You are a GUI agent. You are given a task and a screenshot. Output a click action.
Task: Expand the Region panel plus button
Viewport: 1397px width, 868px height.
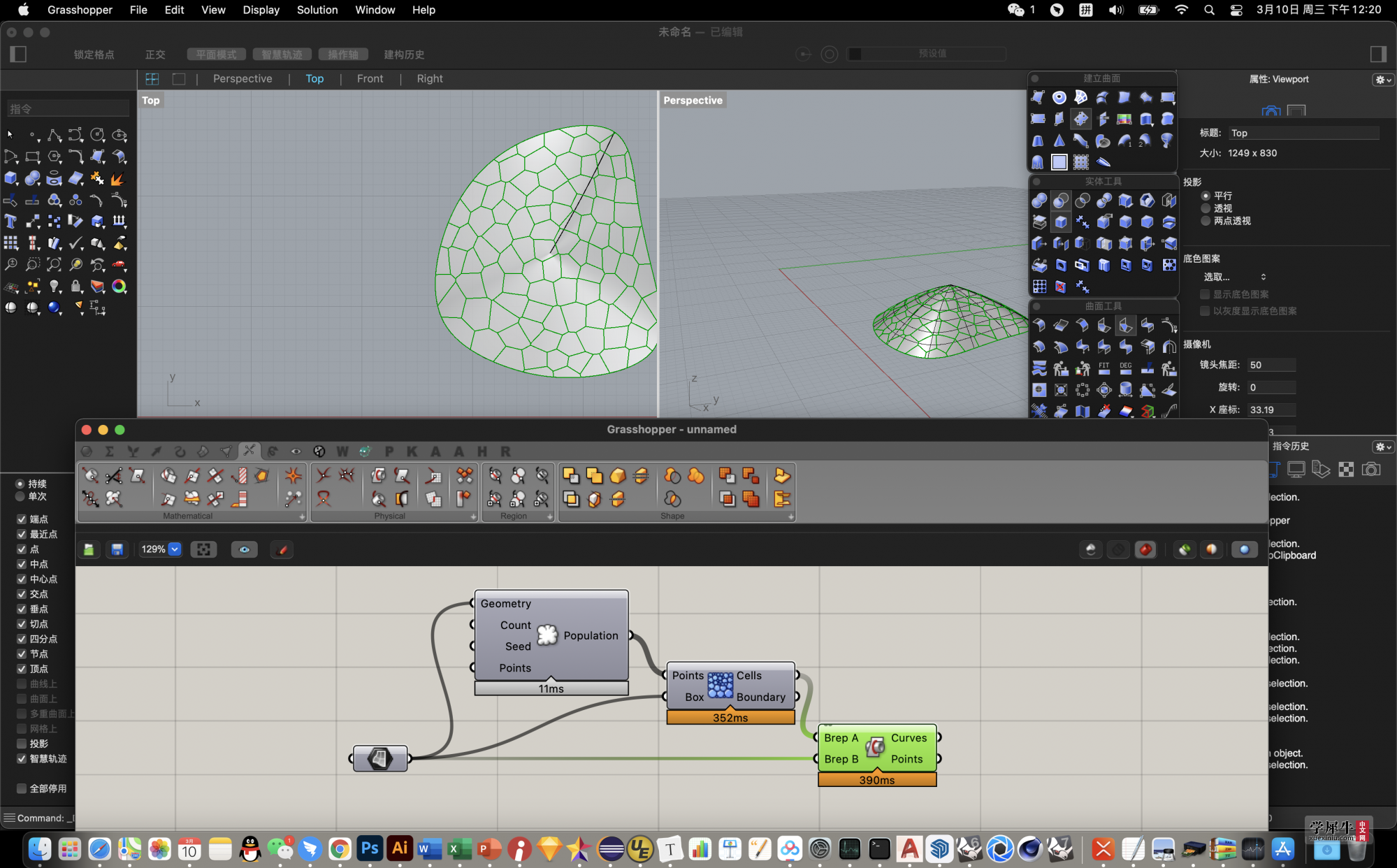coord(549,516)
